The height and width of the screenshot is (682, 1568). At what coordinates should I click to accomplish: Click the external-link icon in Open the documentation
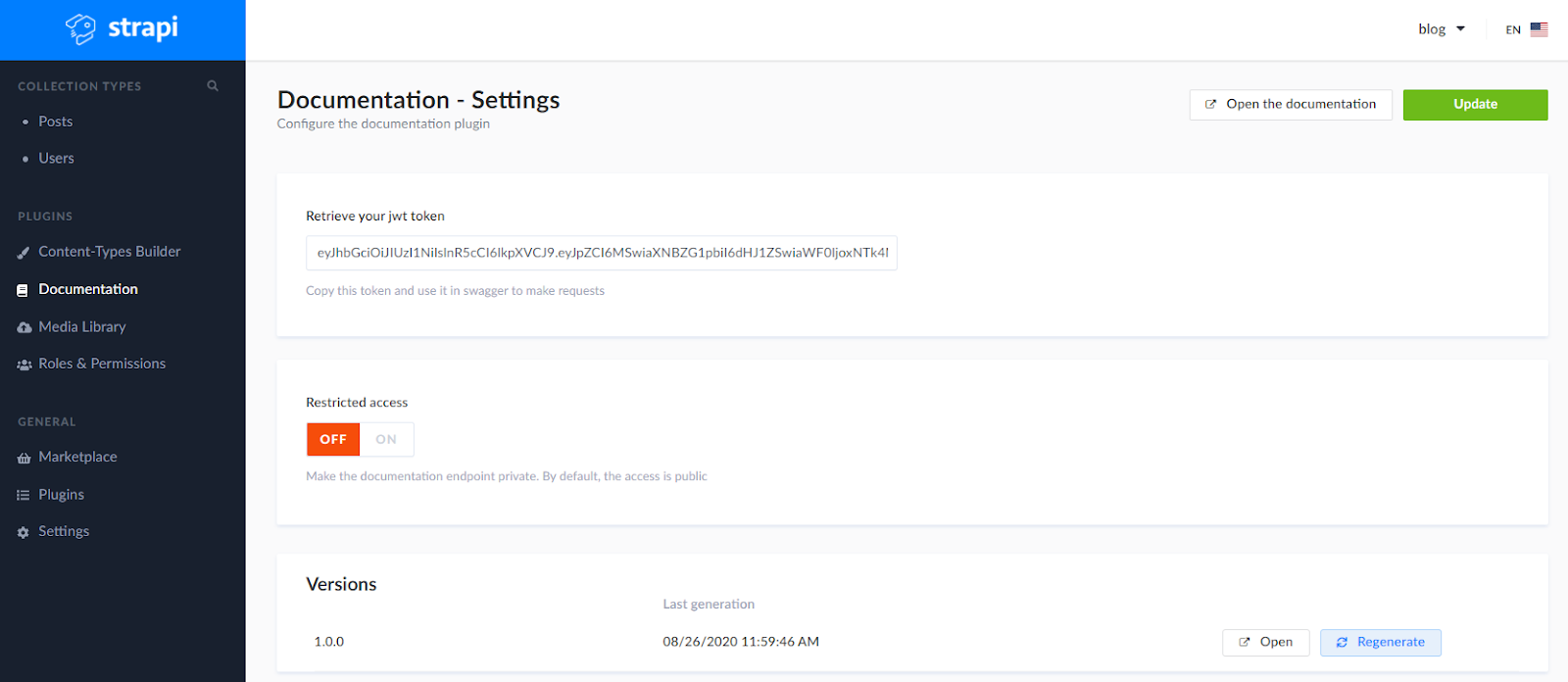tap(1210, 104)
